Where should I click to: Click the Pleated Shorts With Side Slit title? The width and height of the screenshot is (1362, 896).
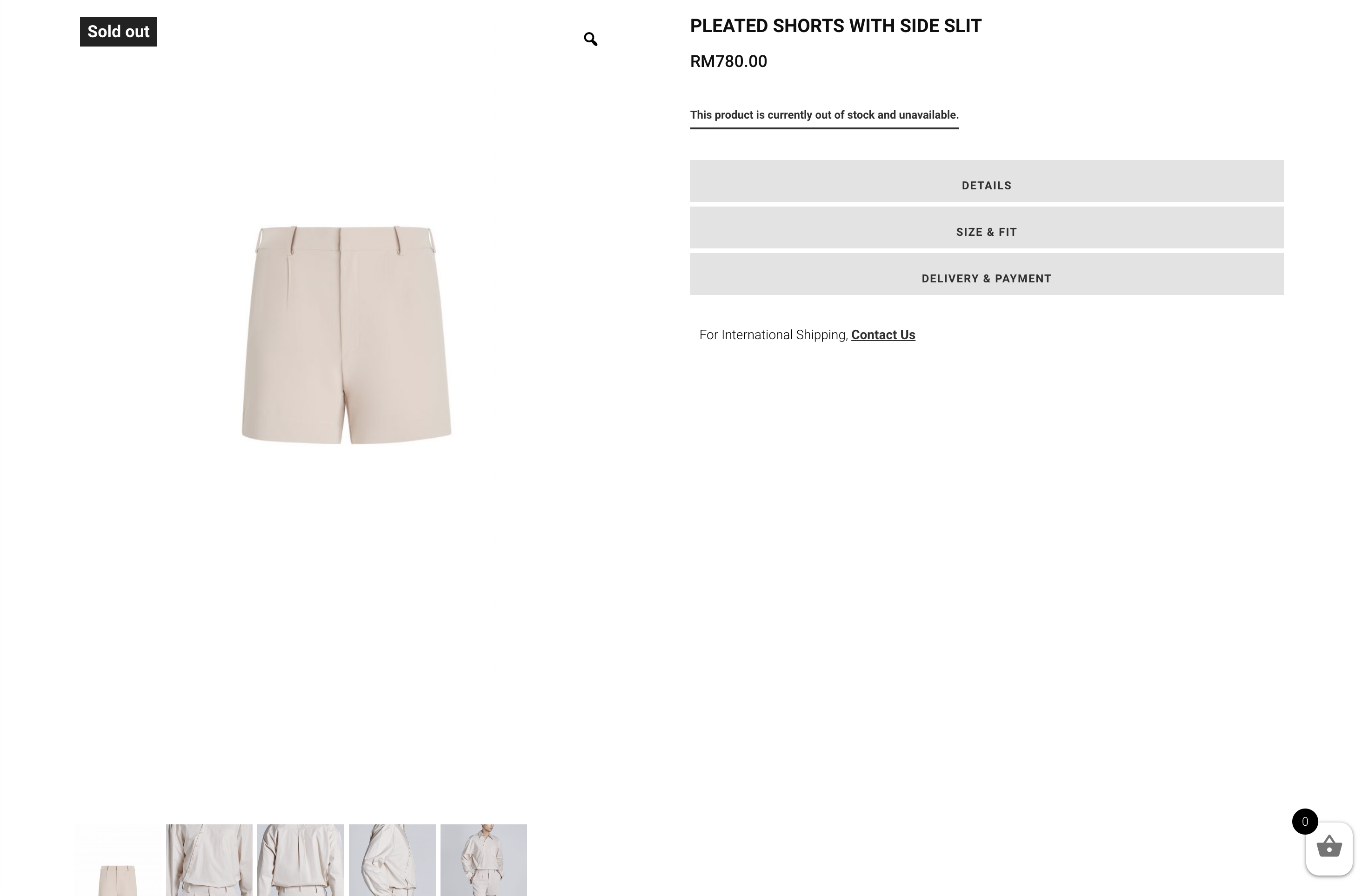[x=835, y=26]
